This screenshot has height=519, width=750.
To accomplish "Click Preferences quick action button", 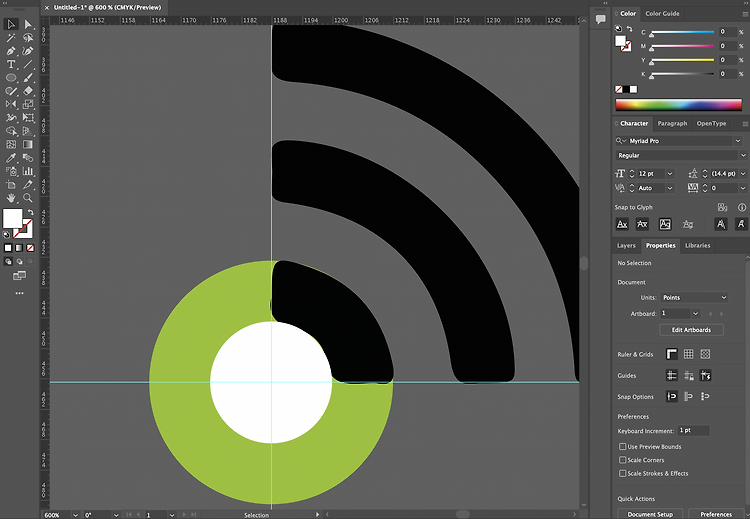I will pos(716,514).
